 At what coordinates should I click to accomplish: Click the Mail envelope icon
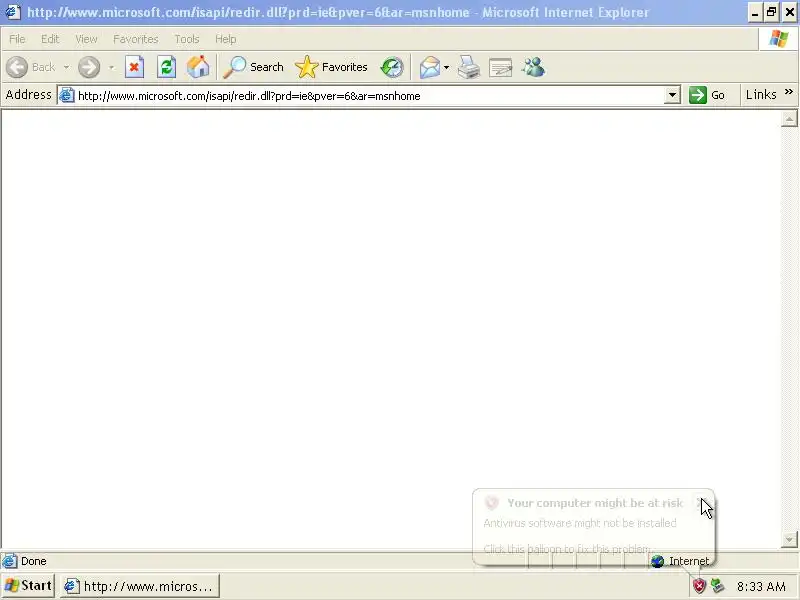tap(430, 67)
